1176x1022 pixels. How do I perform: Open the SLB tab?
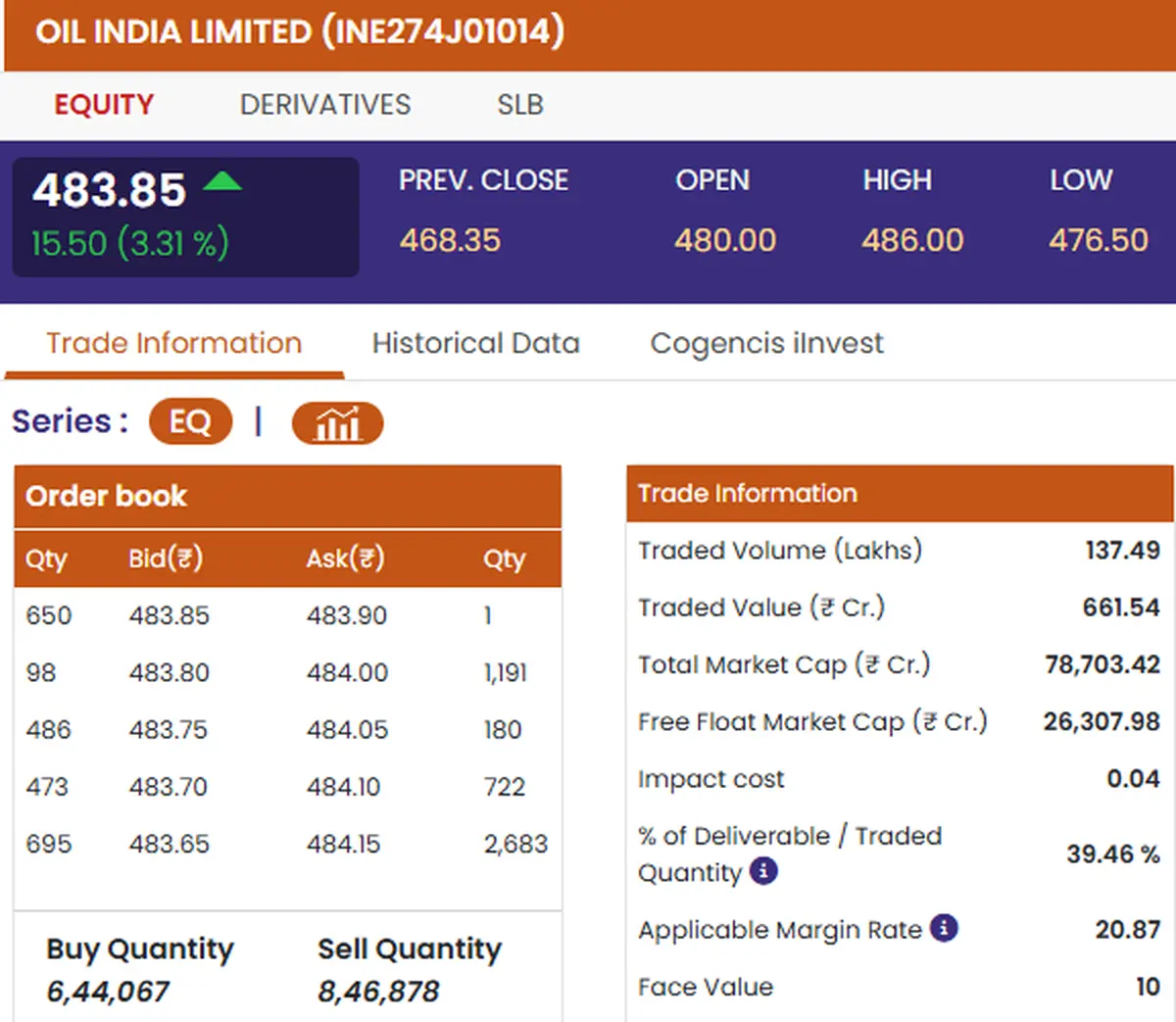[520, 105]
